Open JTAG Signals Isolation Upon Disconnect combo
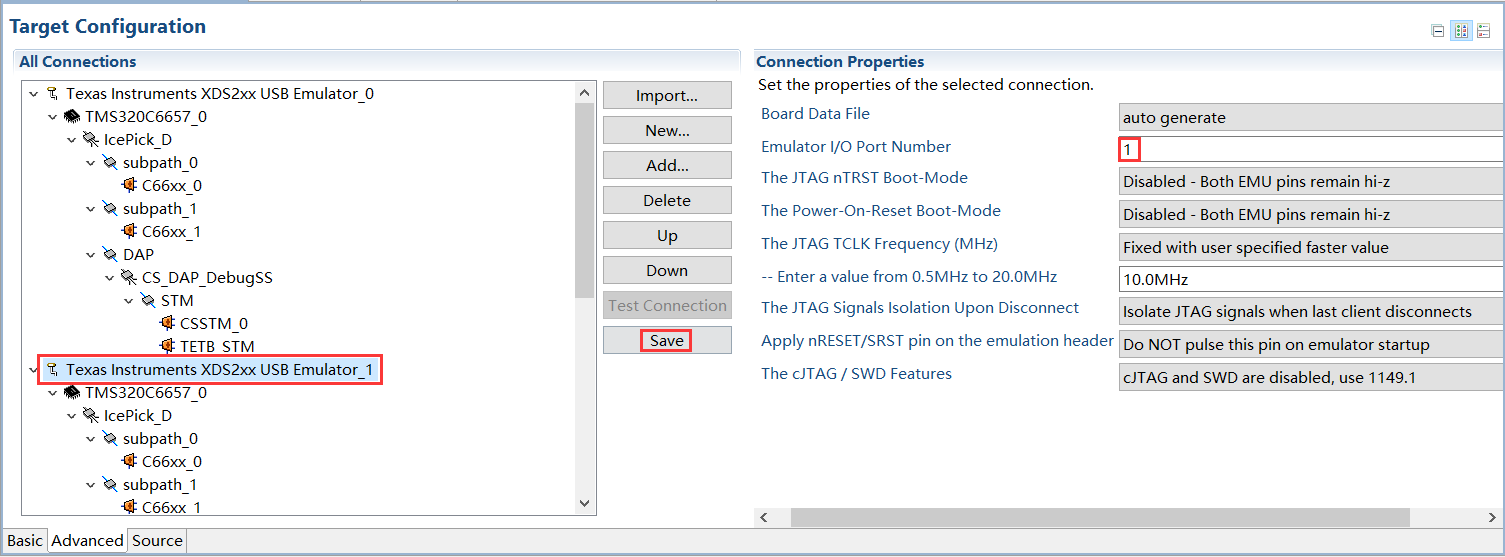This screenshot has width=1505, height=557. [1311, 312]
